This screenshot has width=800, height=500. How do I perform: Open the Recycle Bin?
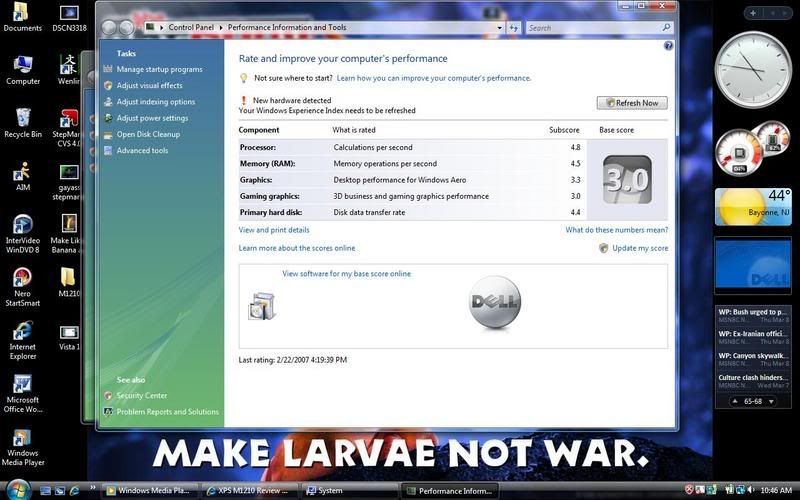point(22,123)
